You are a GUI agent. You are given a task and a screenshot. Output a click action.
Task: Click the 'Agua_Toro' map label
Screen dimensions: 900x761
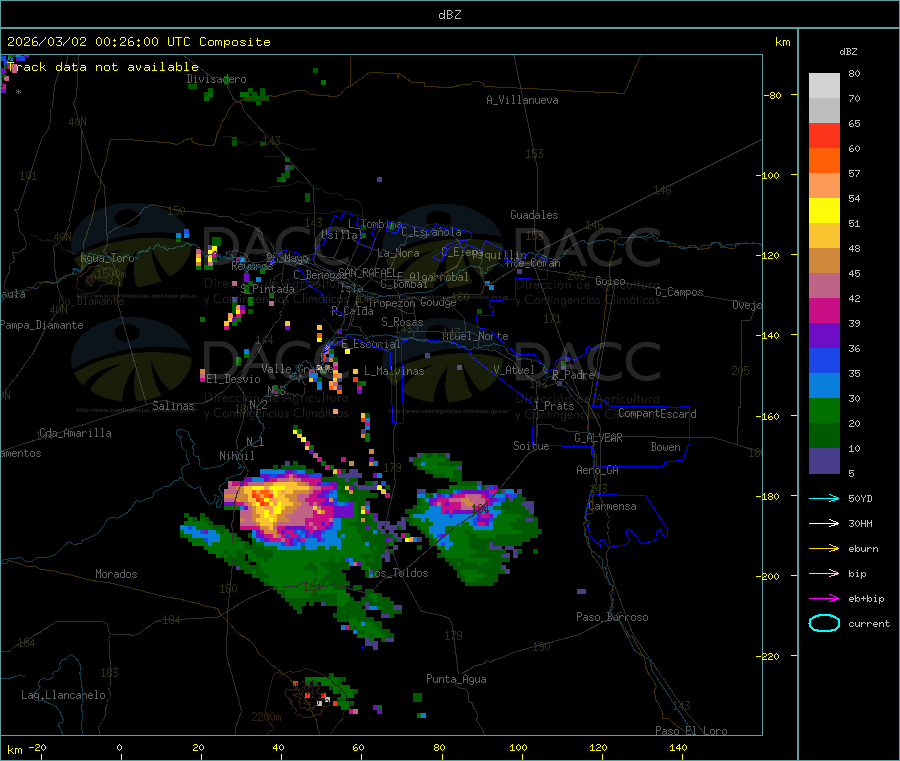[x=107, y=258]
